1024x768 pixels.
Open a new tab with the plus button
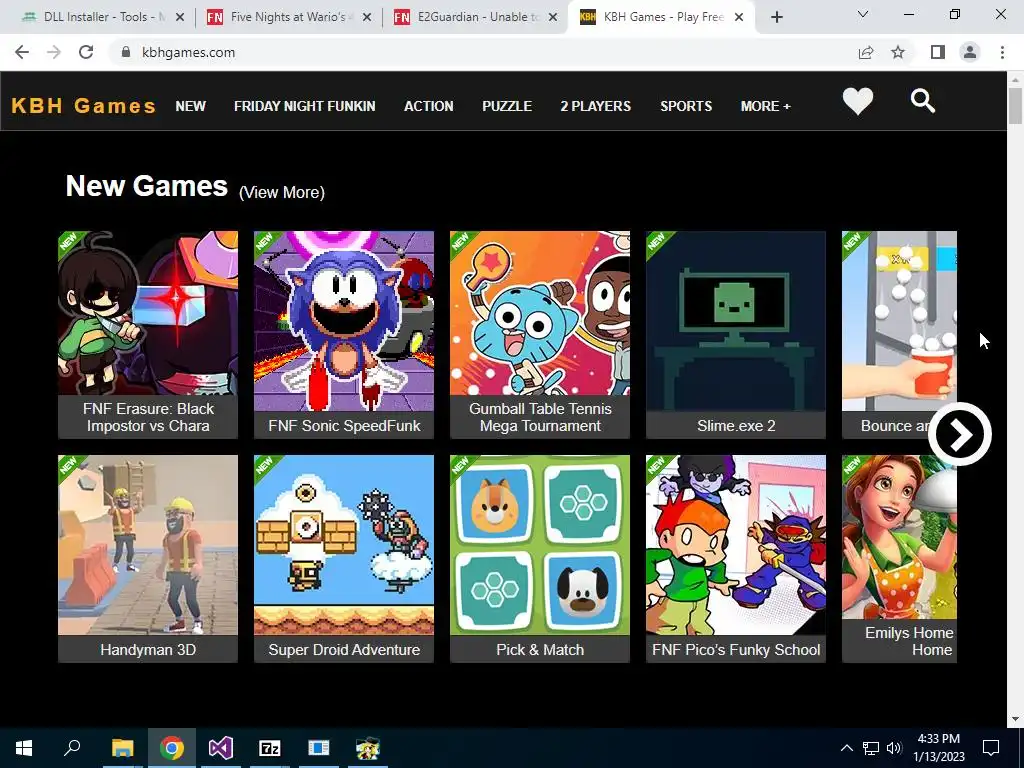point(776,17)
